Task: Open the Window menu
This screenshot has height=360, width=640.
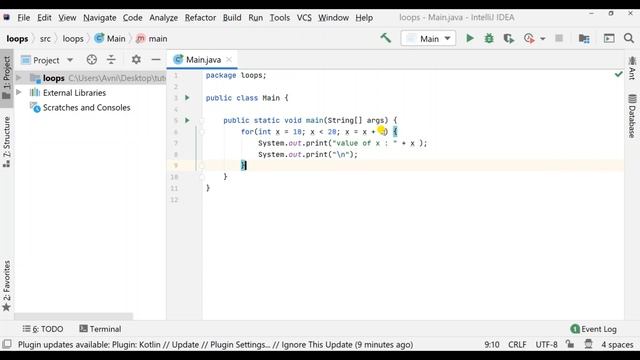Action: click(x=333, y=18)
